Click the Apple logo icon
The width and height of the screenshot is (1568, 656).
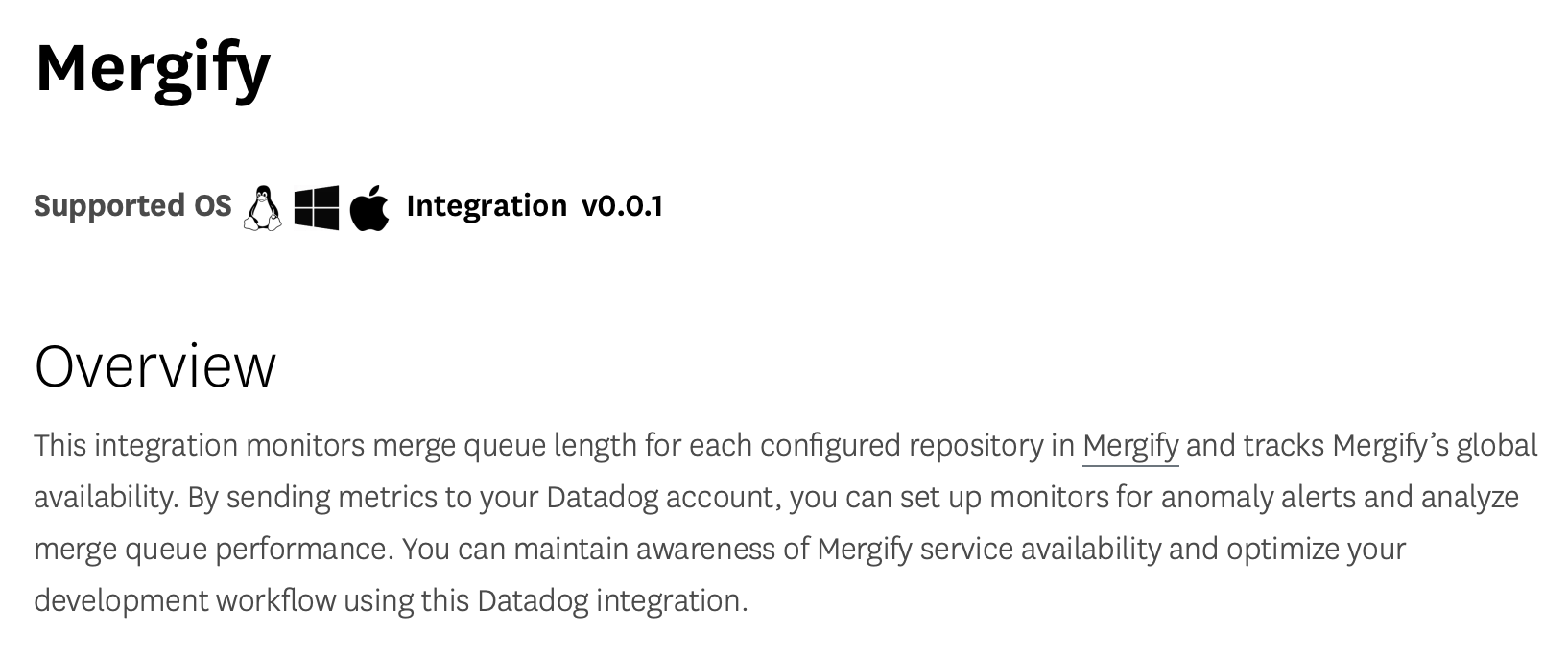pyautogui.click(x=369, y=208)
